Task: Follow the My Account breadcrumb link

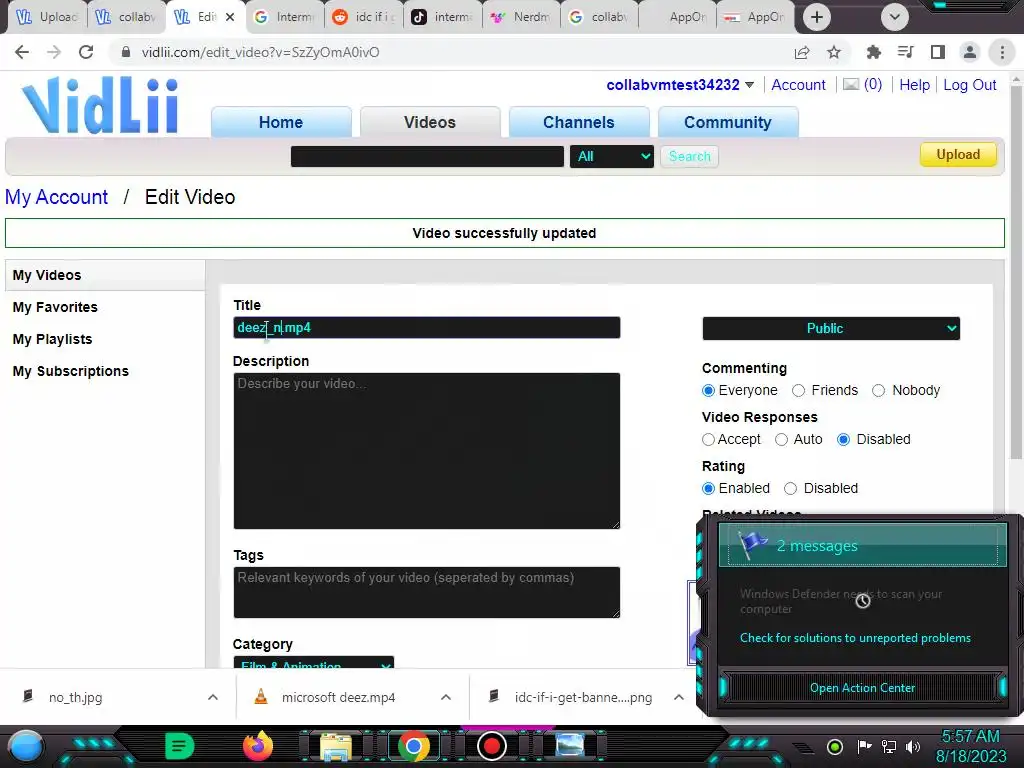Action: pos(56,197)
